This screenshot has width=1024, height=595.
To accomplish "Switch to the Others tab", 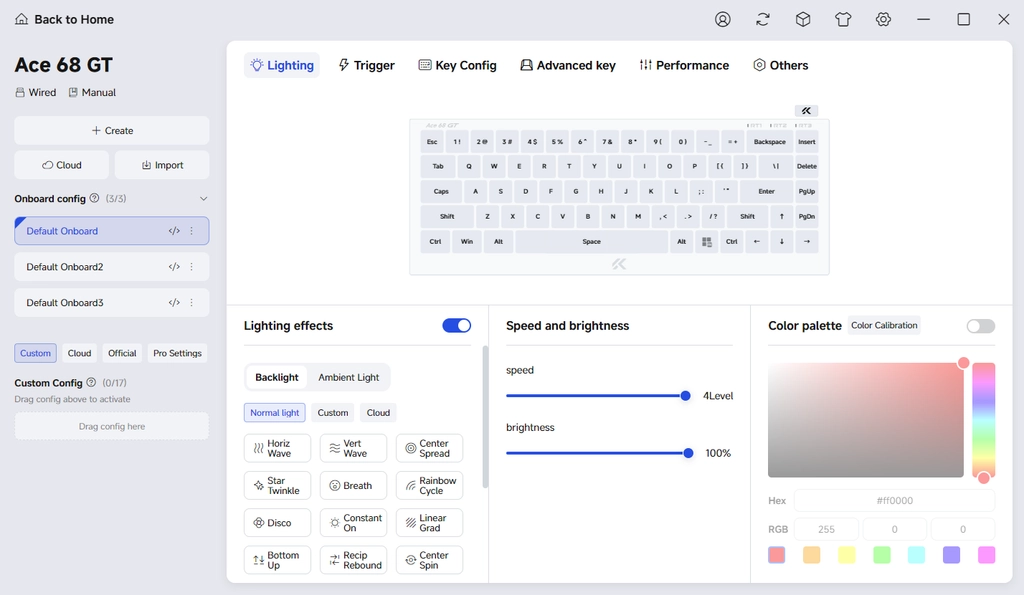I will click(780, 65).
